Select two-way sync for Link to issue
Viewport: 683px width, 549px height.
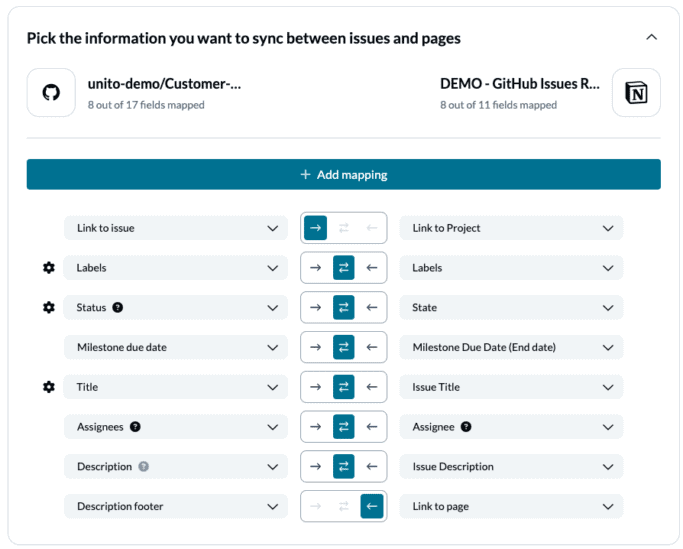(x=344, y=228)
